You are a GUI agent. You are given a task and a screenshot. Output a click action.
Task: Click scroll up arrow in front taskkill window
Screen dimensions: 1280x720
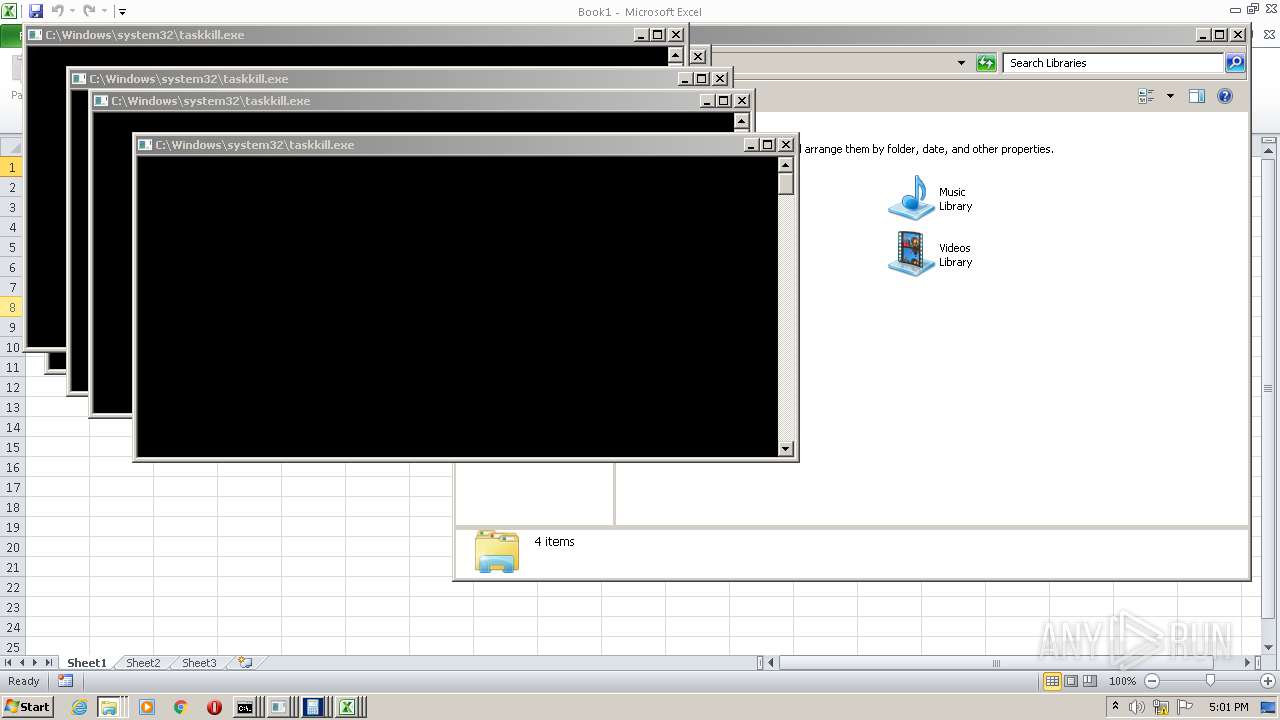click(x=785, y=165)
